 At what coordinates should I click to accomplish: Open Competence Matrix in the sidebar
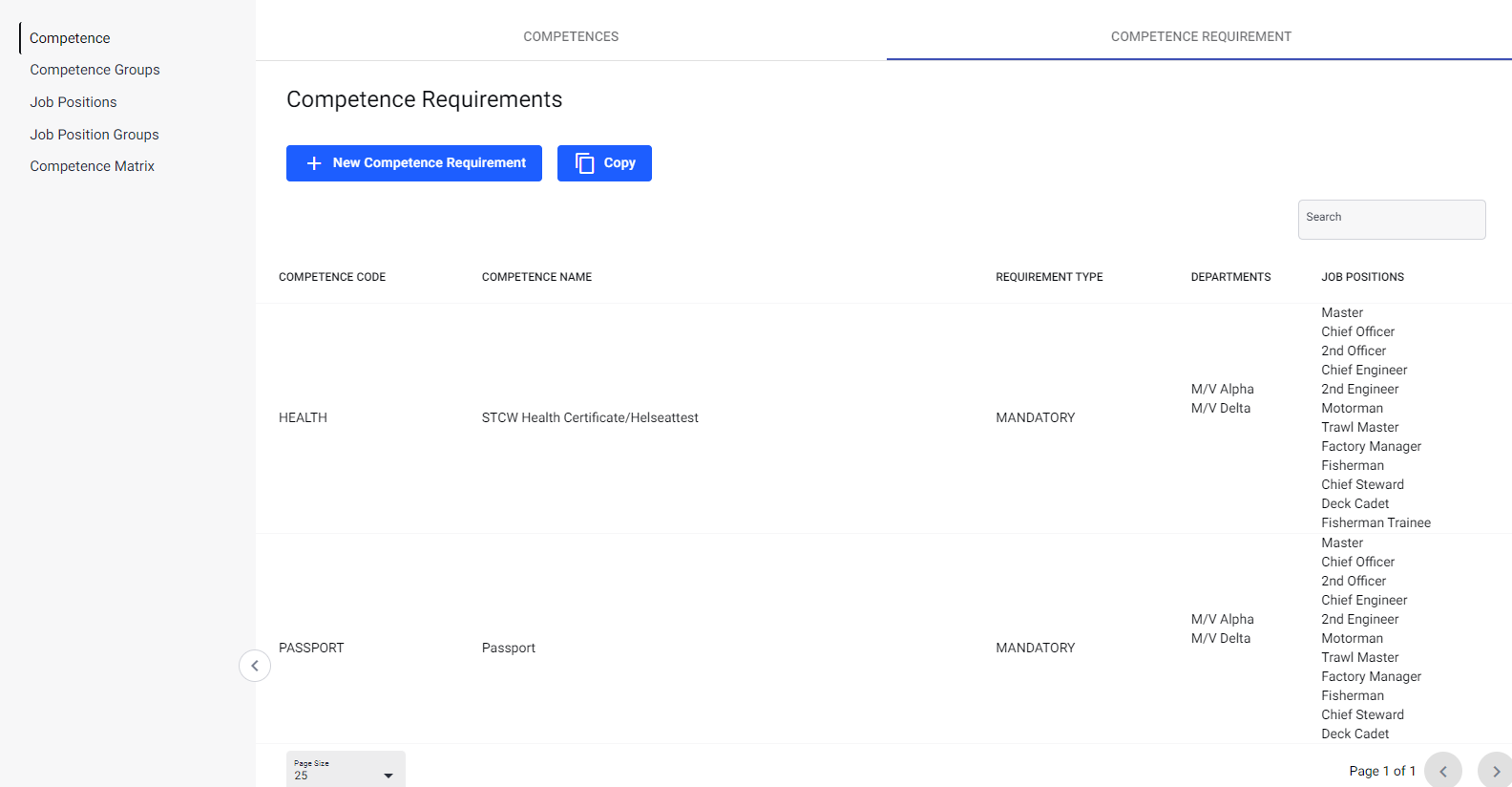point(92,166)
